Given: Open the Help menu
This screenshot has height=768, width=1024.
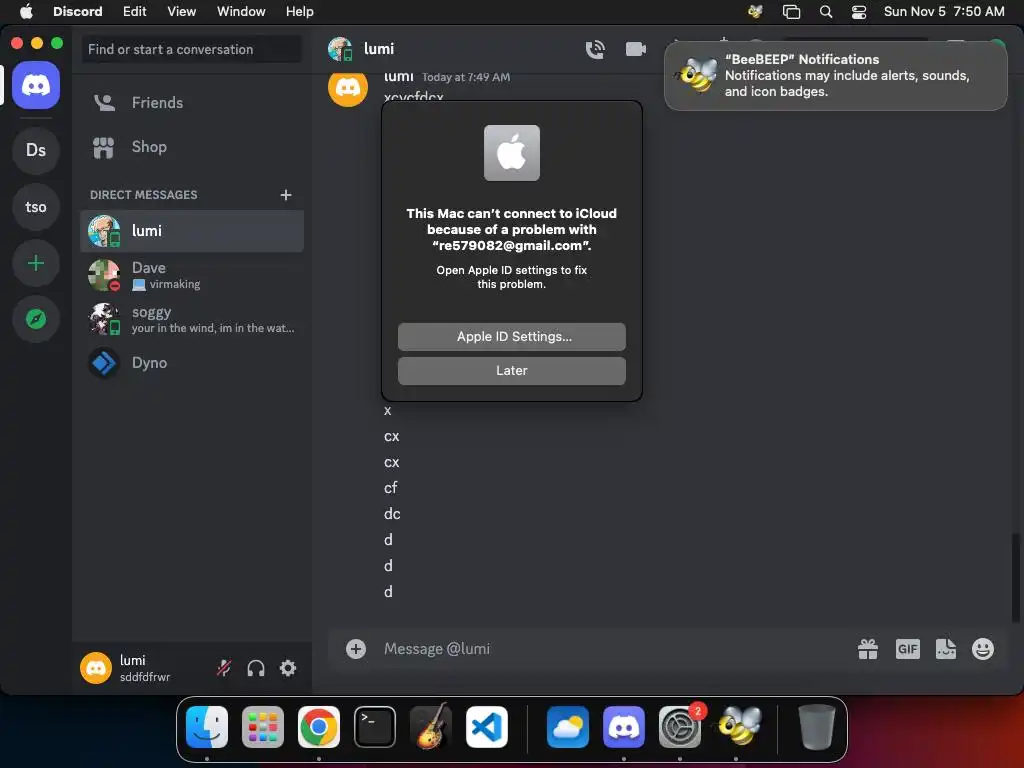Looking at the screenshot, I should [x=300, y=12].
